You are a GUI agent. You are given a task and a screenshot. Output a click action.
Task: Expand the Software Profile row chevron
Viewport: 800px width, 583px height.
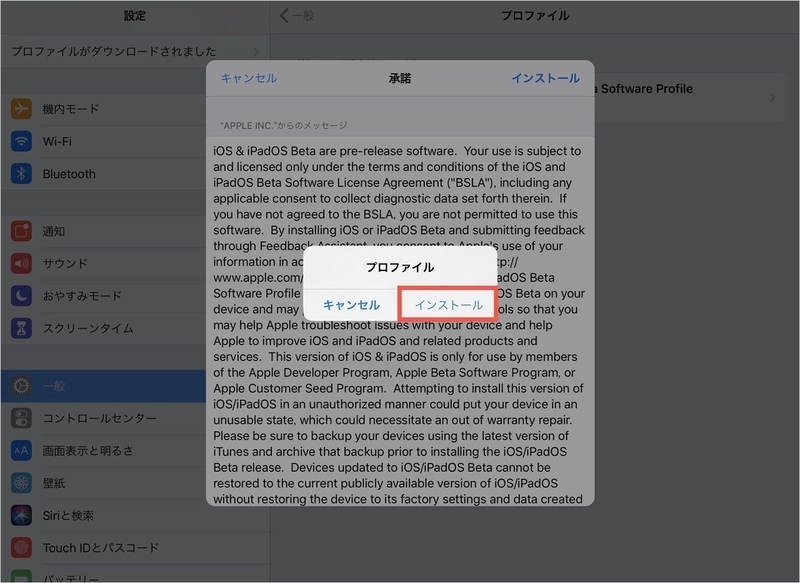[772, 97]
